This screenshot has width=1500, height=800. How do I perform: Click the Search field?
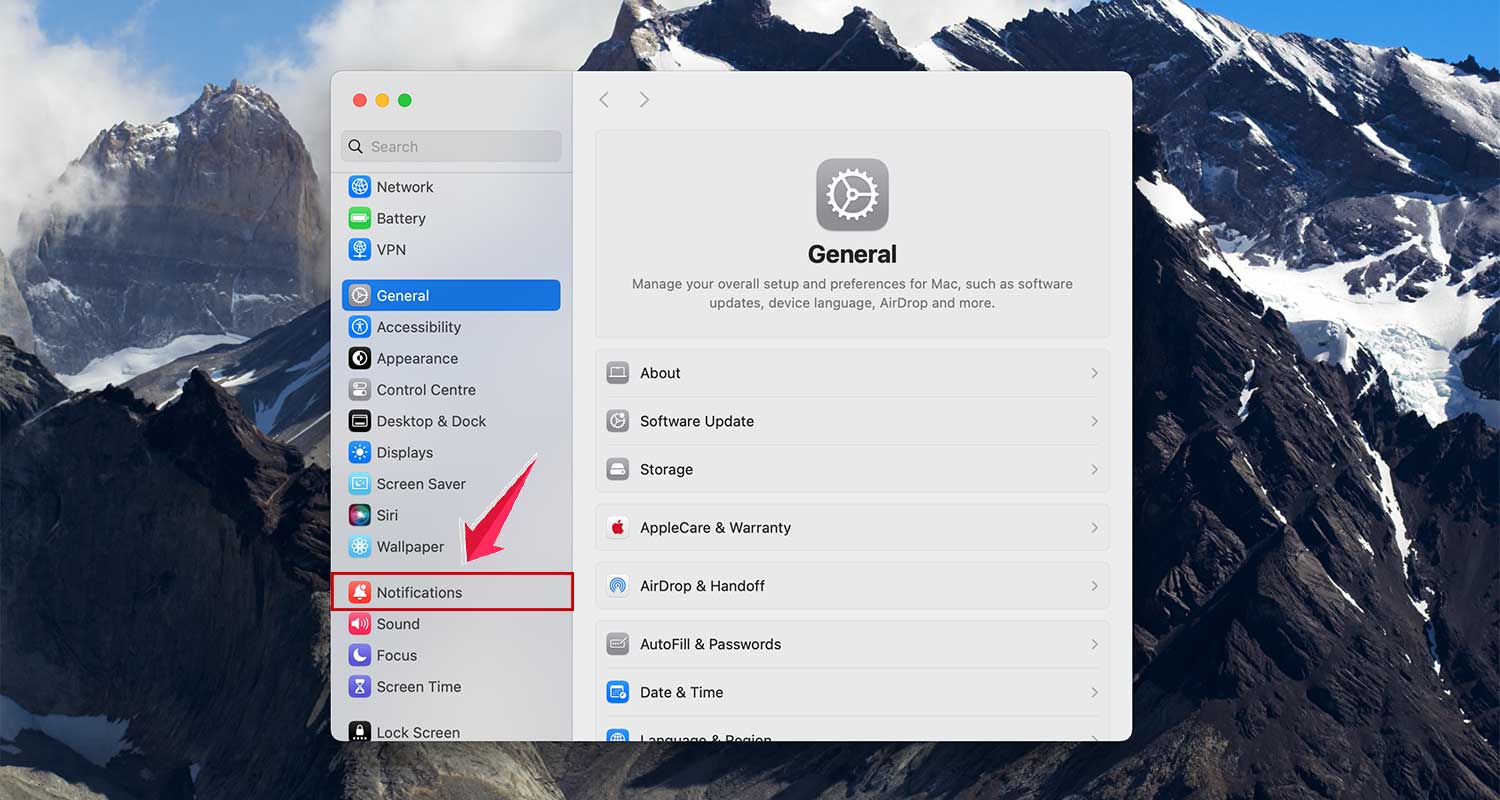(x=450, y=146)
